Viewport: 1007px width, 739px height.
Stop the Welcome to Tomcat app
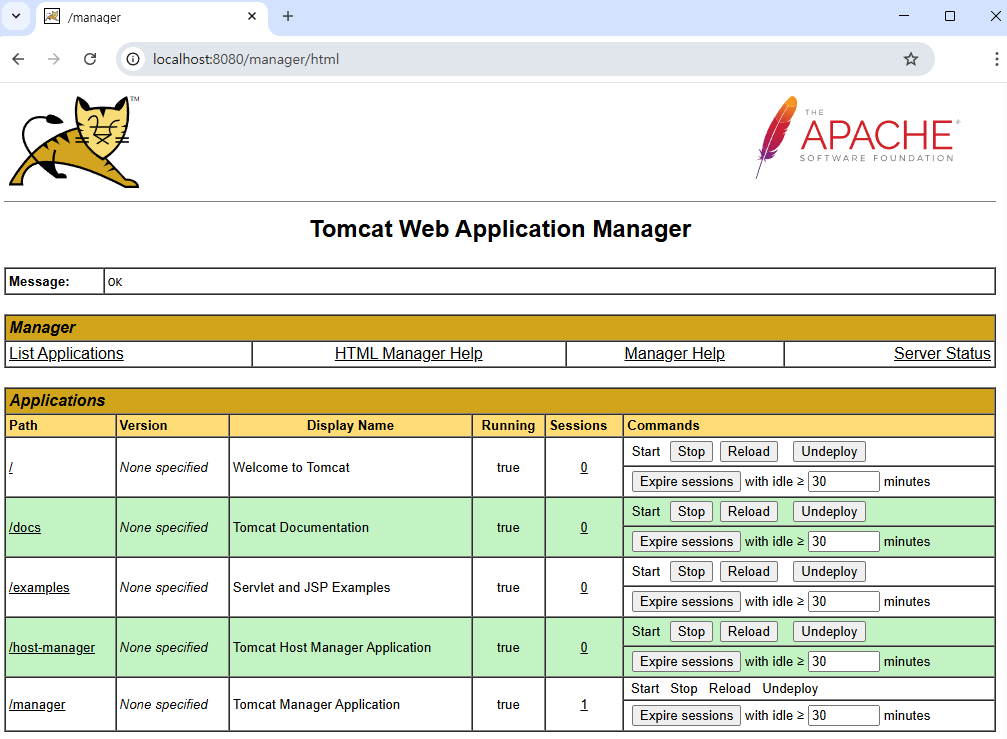tap(691, 451)
